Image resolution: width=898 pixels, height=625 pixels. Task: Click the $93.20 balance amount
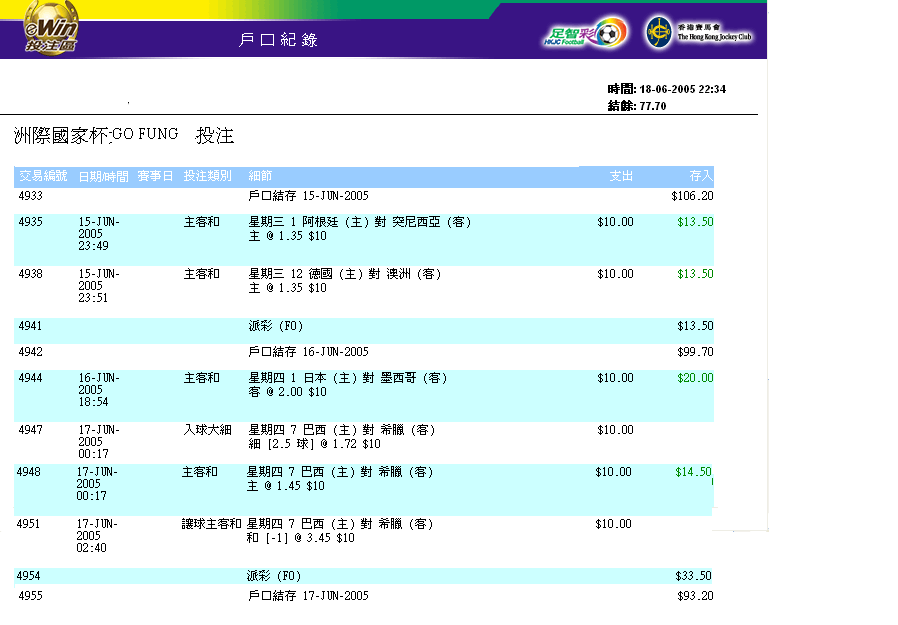click(695, 596)
